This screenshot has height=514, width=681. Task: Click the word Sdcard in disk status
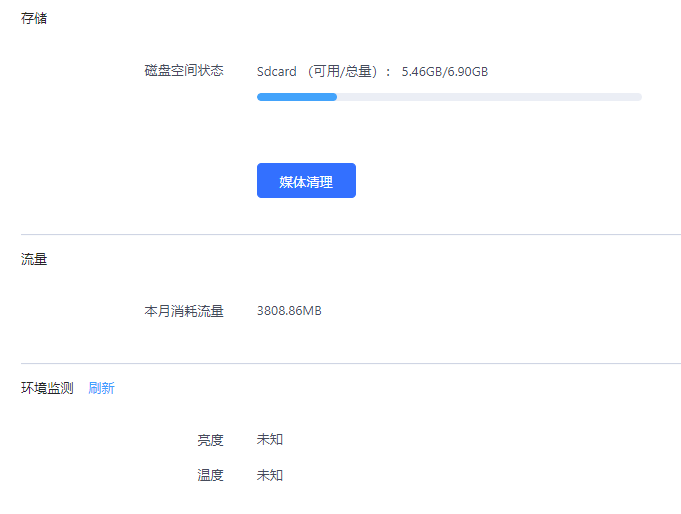[277, 71]
